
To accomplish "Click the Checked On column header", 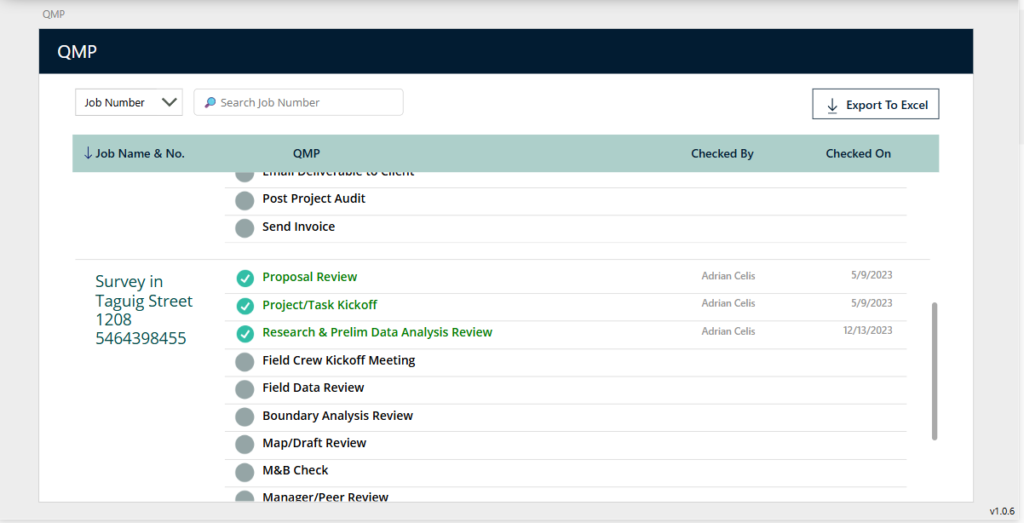I will tap(858, 153).
